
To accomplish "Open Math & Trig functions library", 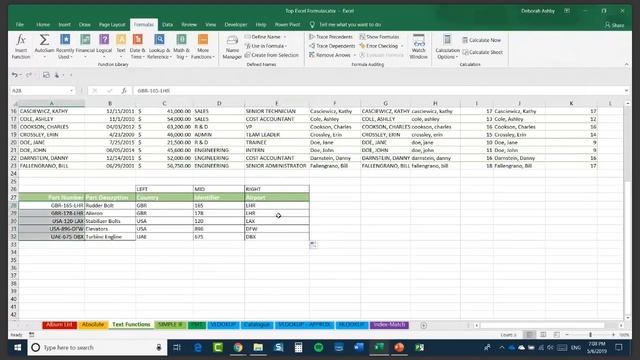I will coord(181,46).
